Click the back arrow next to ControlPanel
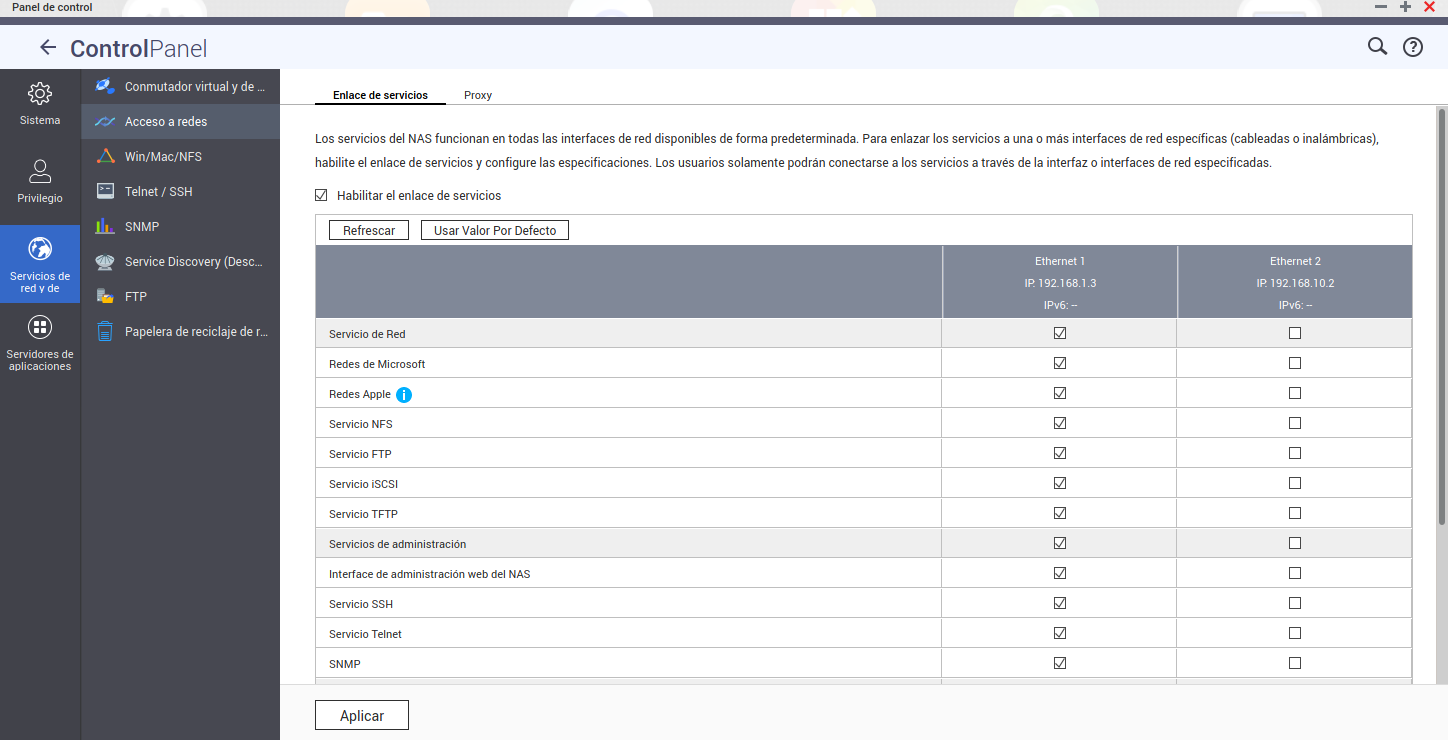 pyautogui.click(x=47, y=47)
